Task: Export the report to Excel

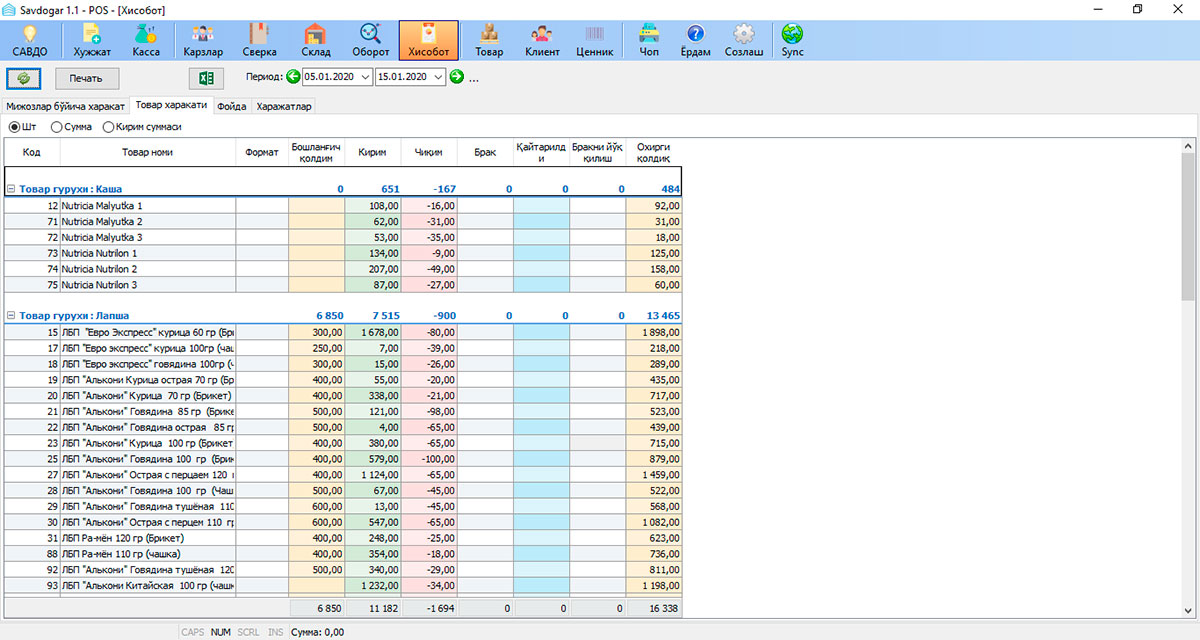Action: 206,77
